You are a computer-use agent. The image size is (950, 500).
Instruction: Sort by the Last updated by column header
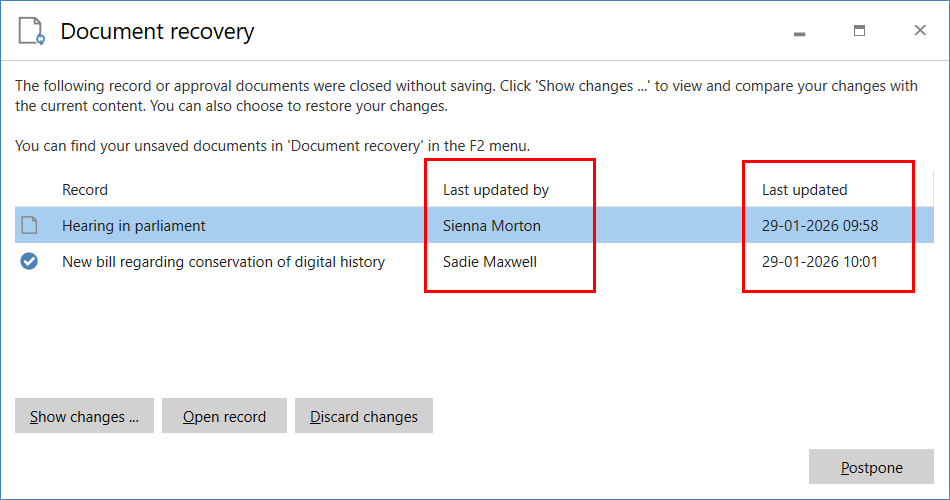pyautogui.click(x=496, y=190)
